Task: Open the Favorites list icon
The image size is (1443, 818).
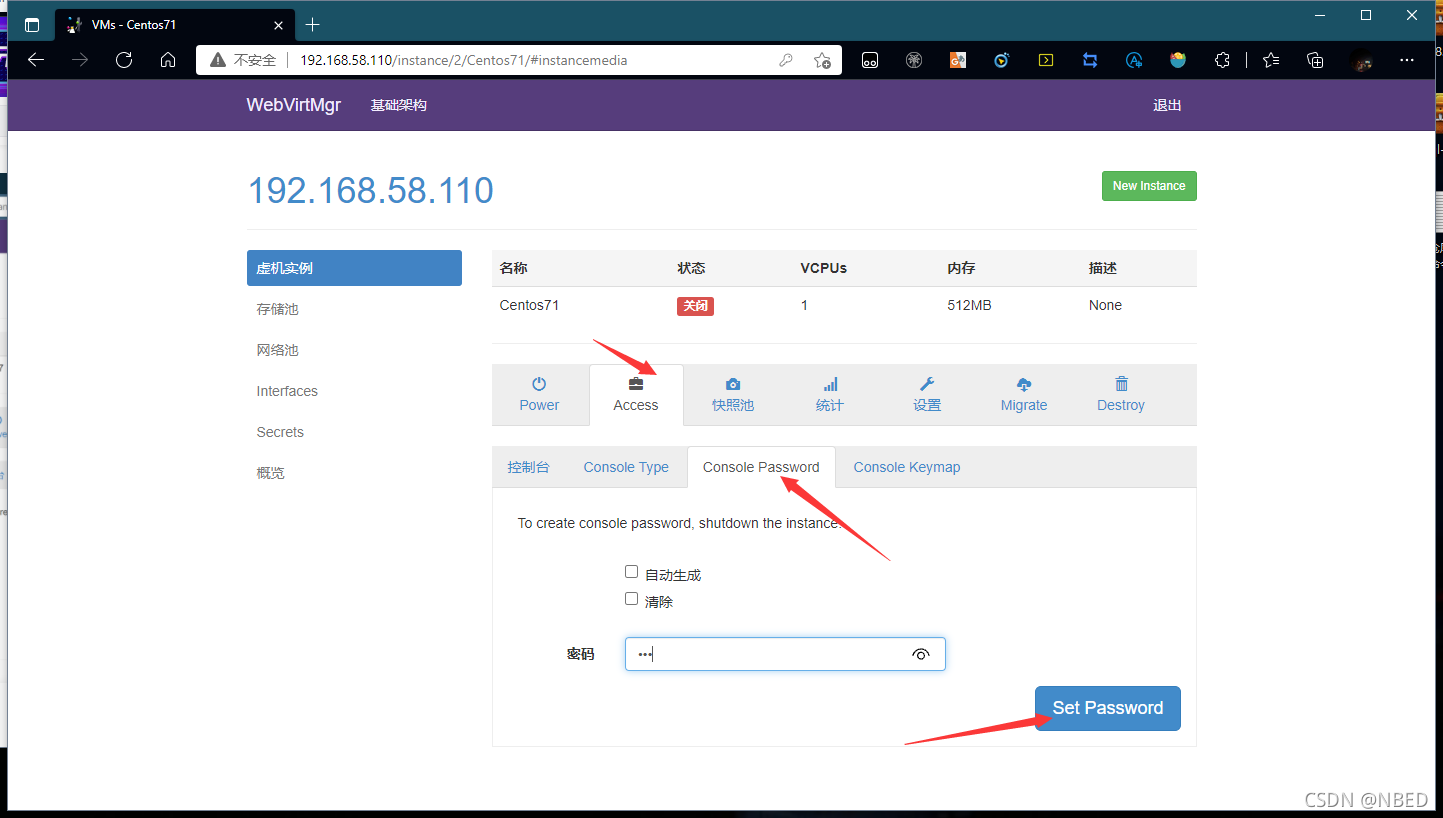Action: click(x=1271, y=60)
